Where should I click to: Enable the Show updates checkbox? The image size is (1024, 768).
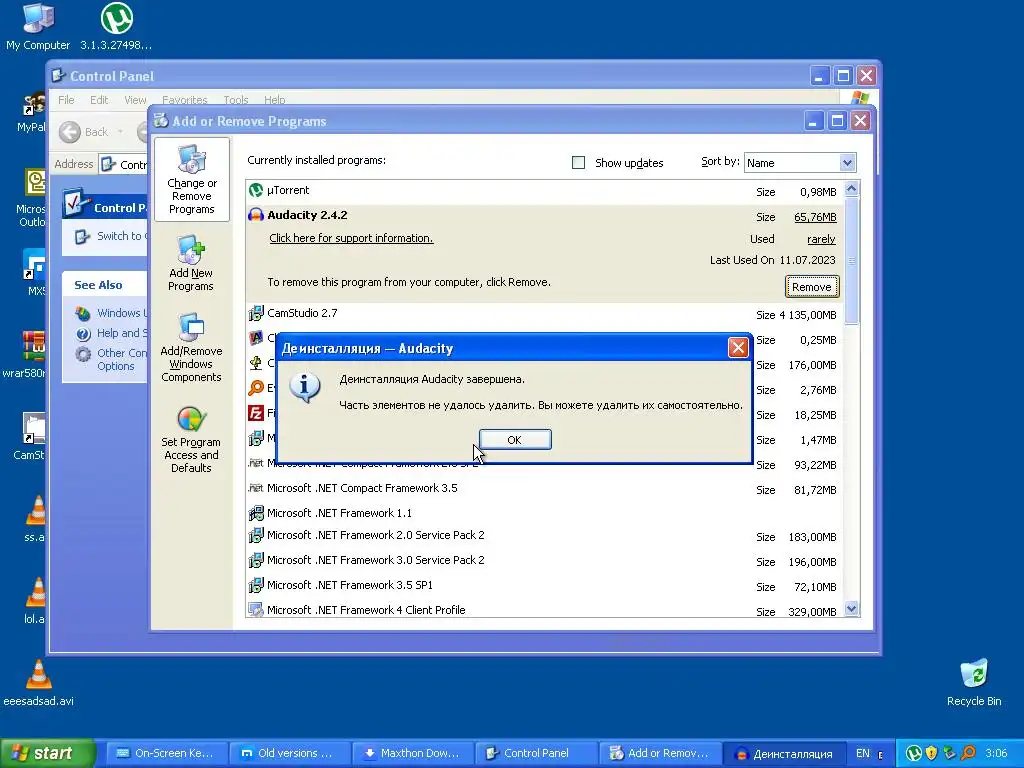(x=579, y=163)
